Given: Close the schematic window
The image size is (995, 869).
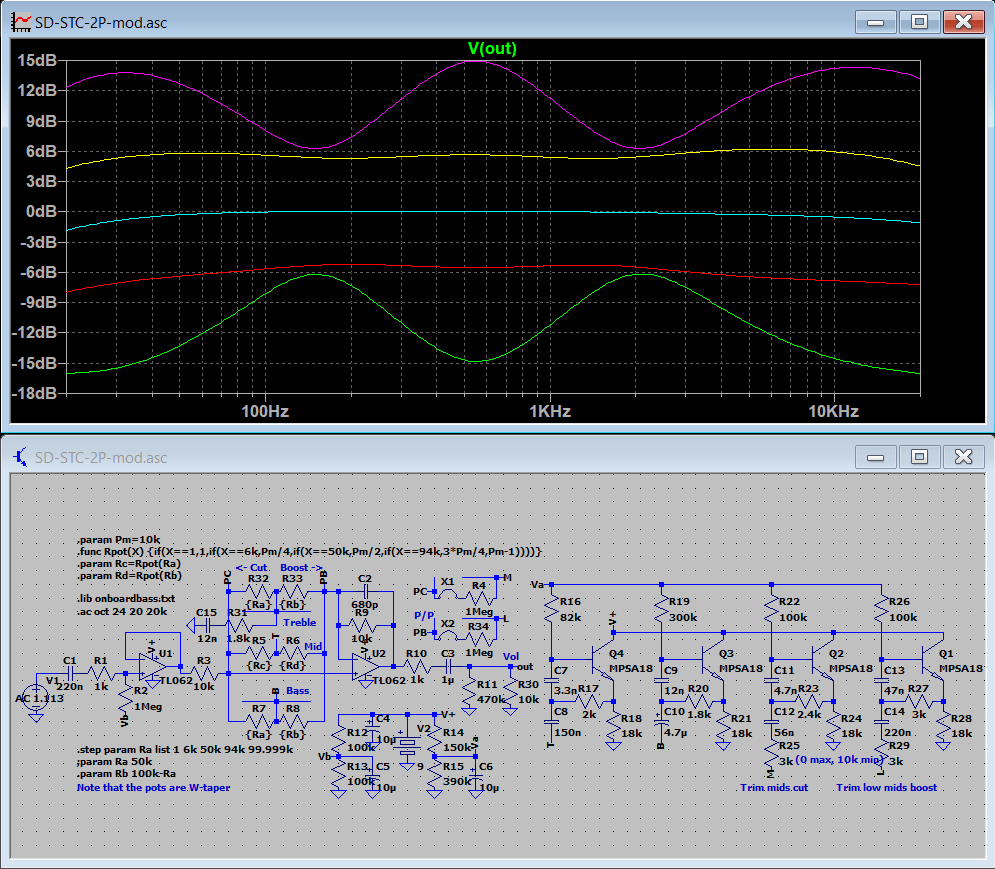Looking at the screenshot, I should (x=963, y=457).
